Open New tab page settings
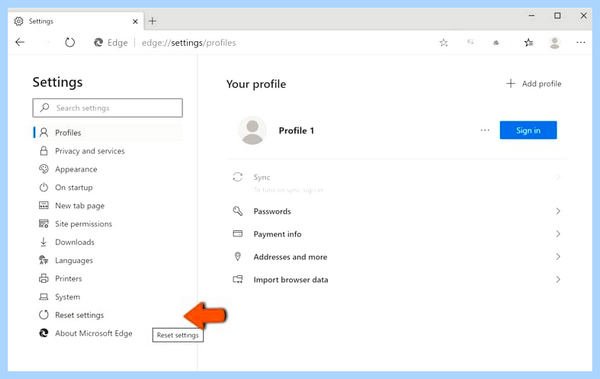The image size is (600, 379). [79, 206]
